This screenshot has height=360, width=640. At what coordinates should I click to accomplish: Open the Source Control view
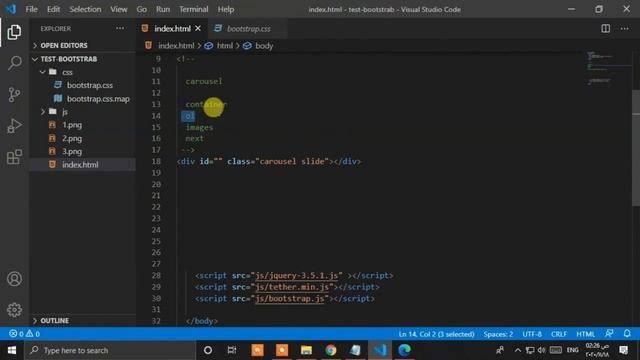pos(14,95)
